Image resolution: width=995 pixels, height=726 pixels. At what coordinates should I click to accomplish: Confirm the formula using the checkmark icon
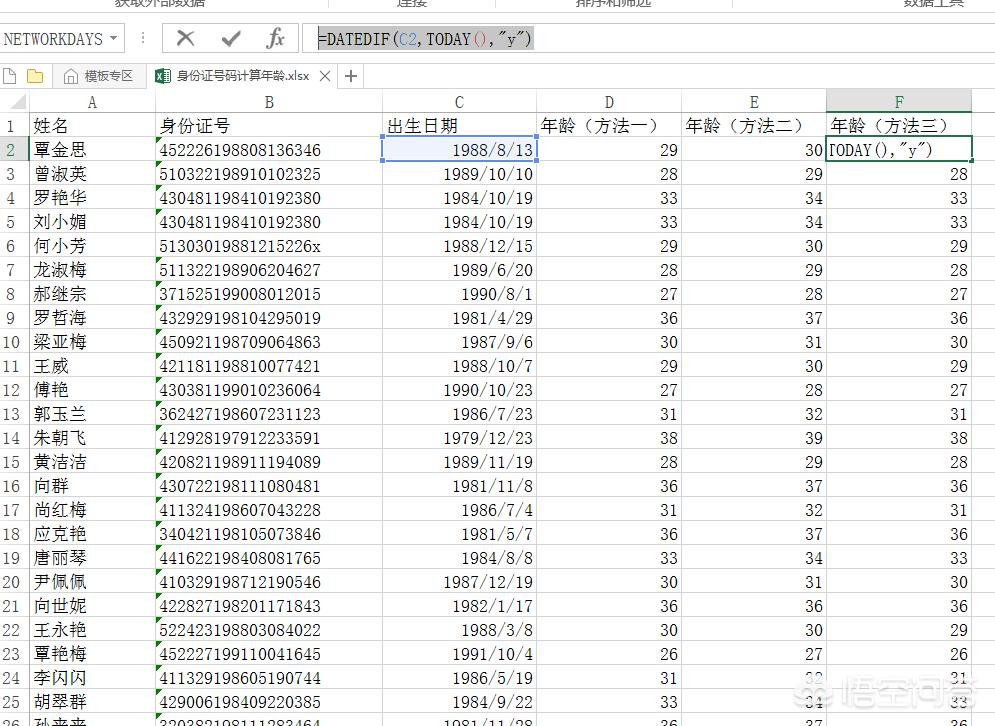pyautogui.click(x=229, y=37)
